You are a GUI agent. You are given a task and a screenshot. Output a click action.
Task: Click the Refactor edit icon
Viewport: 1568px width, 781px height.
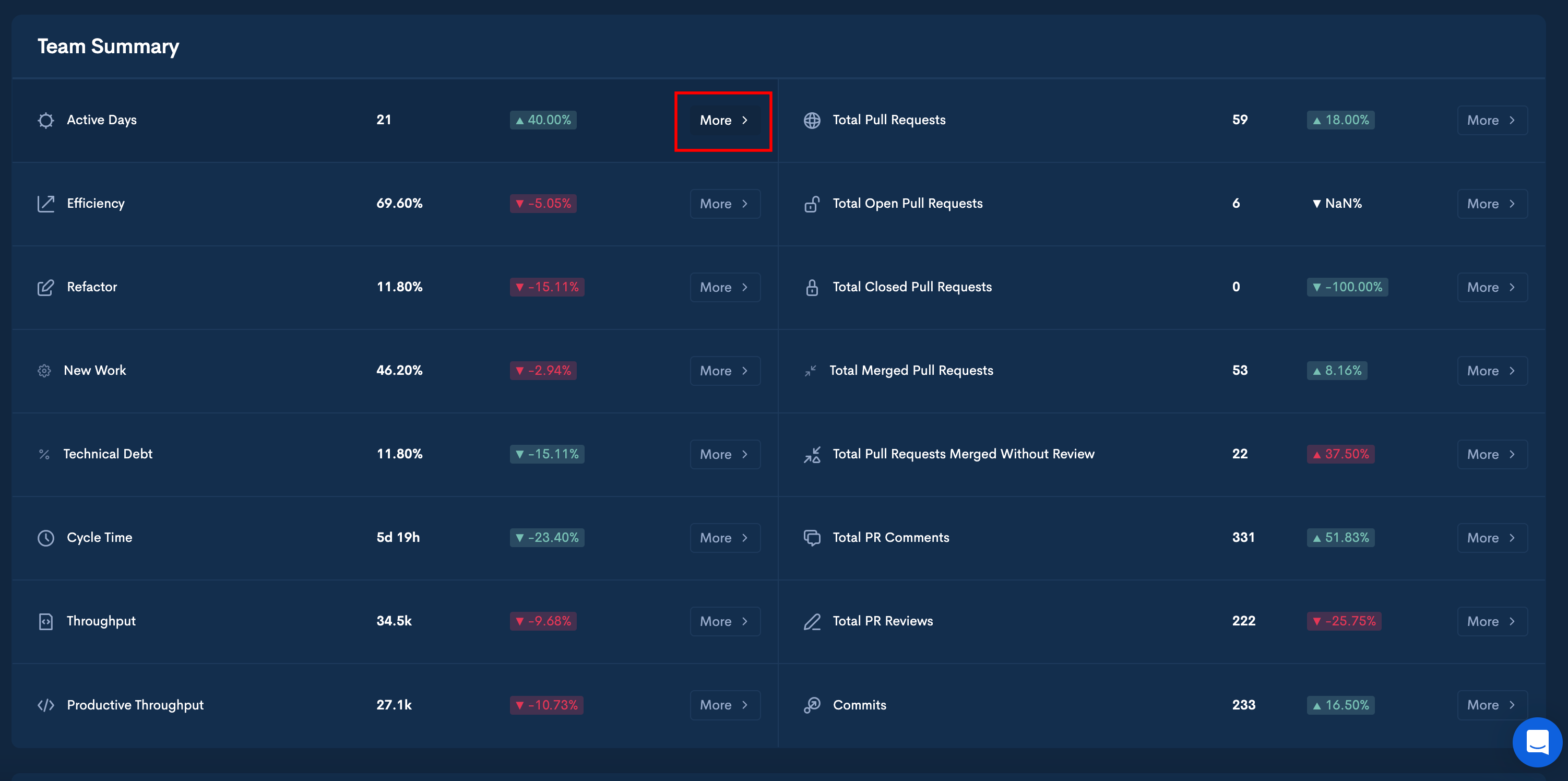(x=45, y=287)
